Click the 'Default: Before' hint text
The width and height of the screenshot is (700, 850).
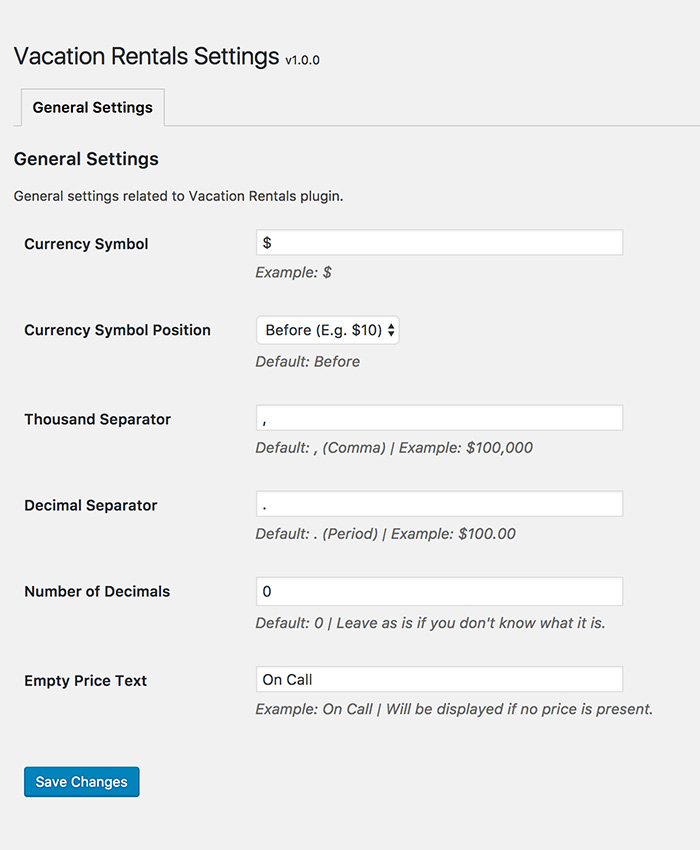[x=307, y=362]
